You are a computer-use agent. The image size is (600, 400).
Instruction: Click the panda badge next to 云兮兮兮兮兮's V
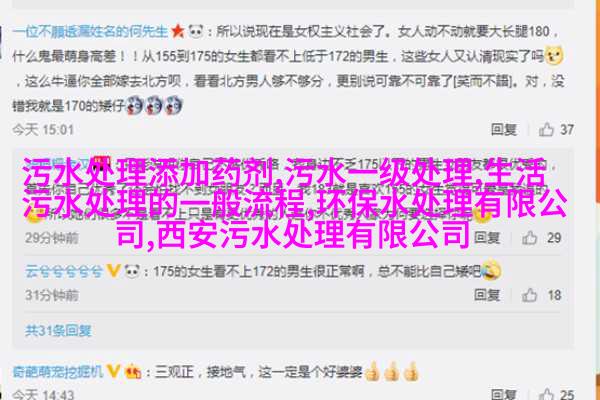click(x=132, y=271)
